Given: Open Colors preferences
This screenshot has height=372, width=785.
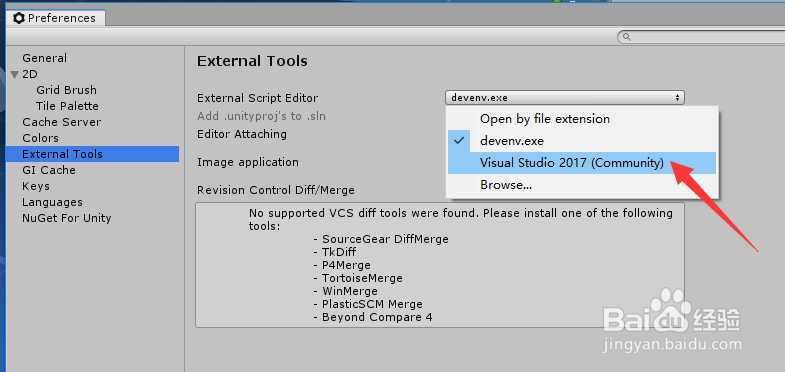Looking at the screenshot, I should pyautogui.click(x=41, y=138).
